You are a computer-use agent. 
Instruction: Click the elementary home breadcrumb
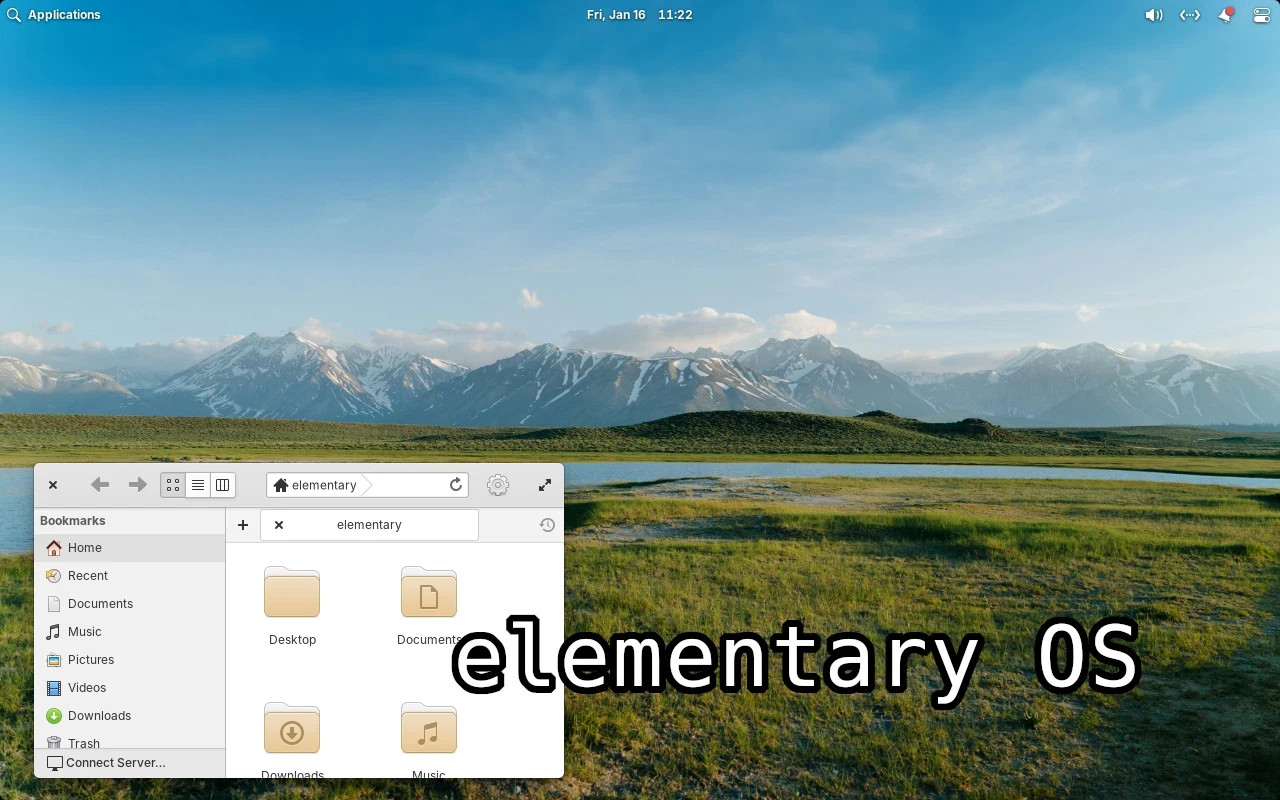pos(315,485)
